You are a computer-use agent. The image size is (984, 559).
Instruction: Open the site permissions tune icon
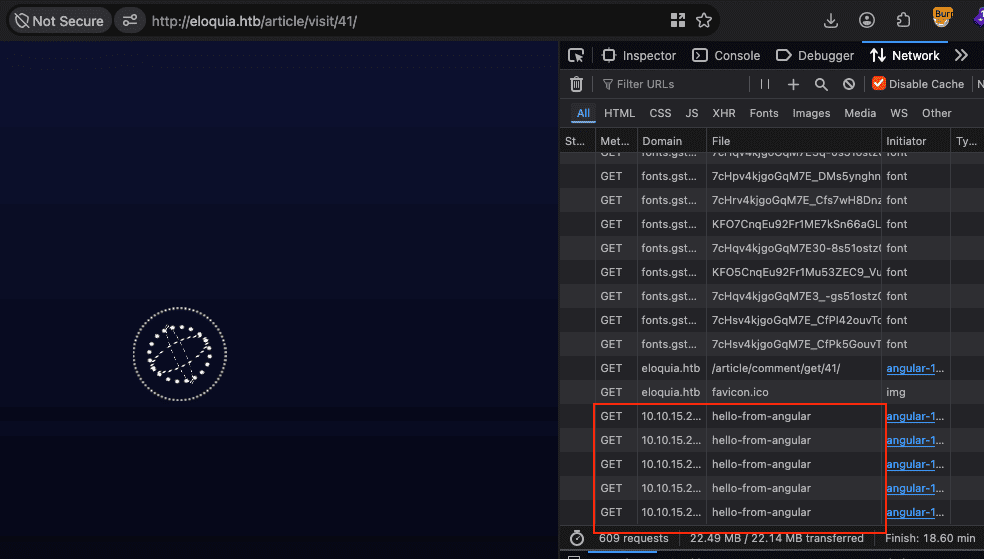pos(130,21)
